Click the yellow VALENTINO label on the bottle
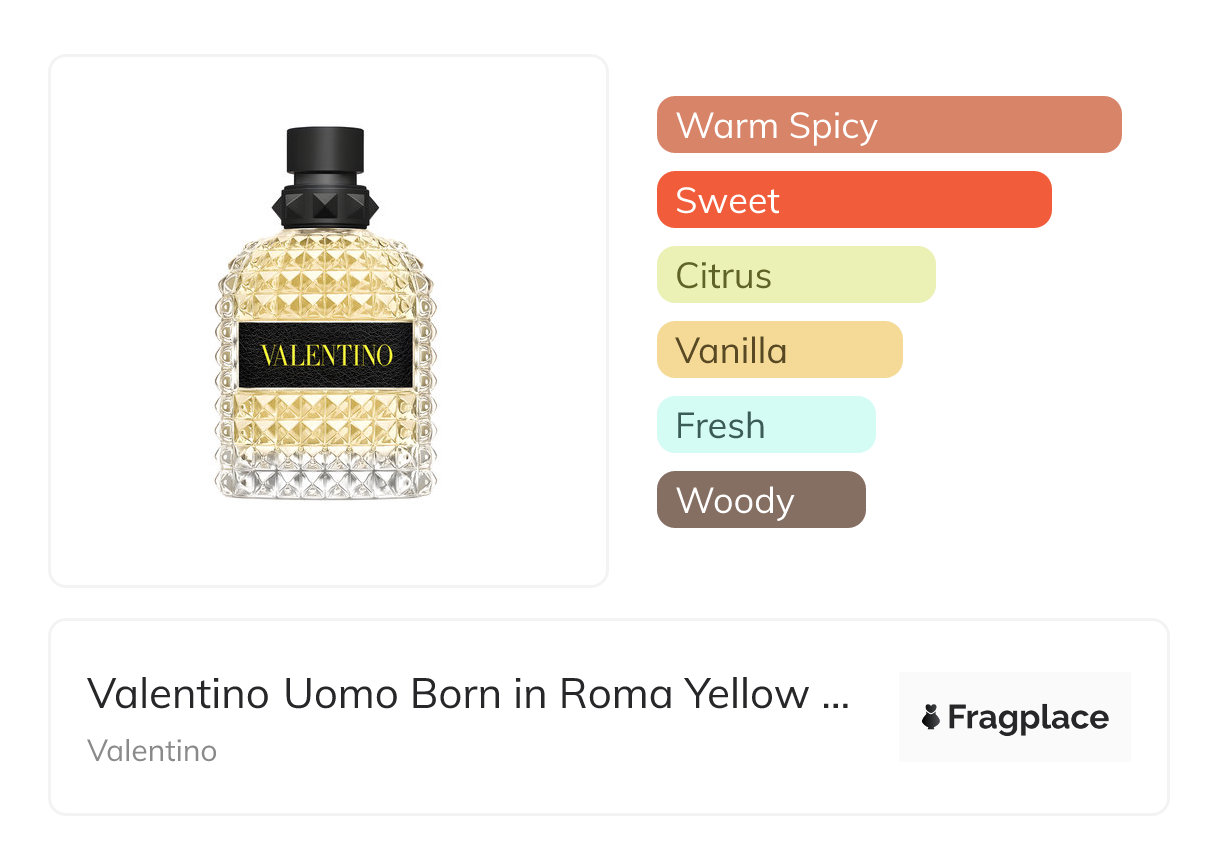Image resolution: width=1218 pixels, height=864 pixels. (326, 355)
